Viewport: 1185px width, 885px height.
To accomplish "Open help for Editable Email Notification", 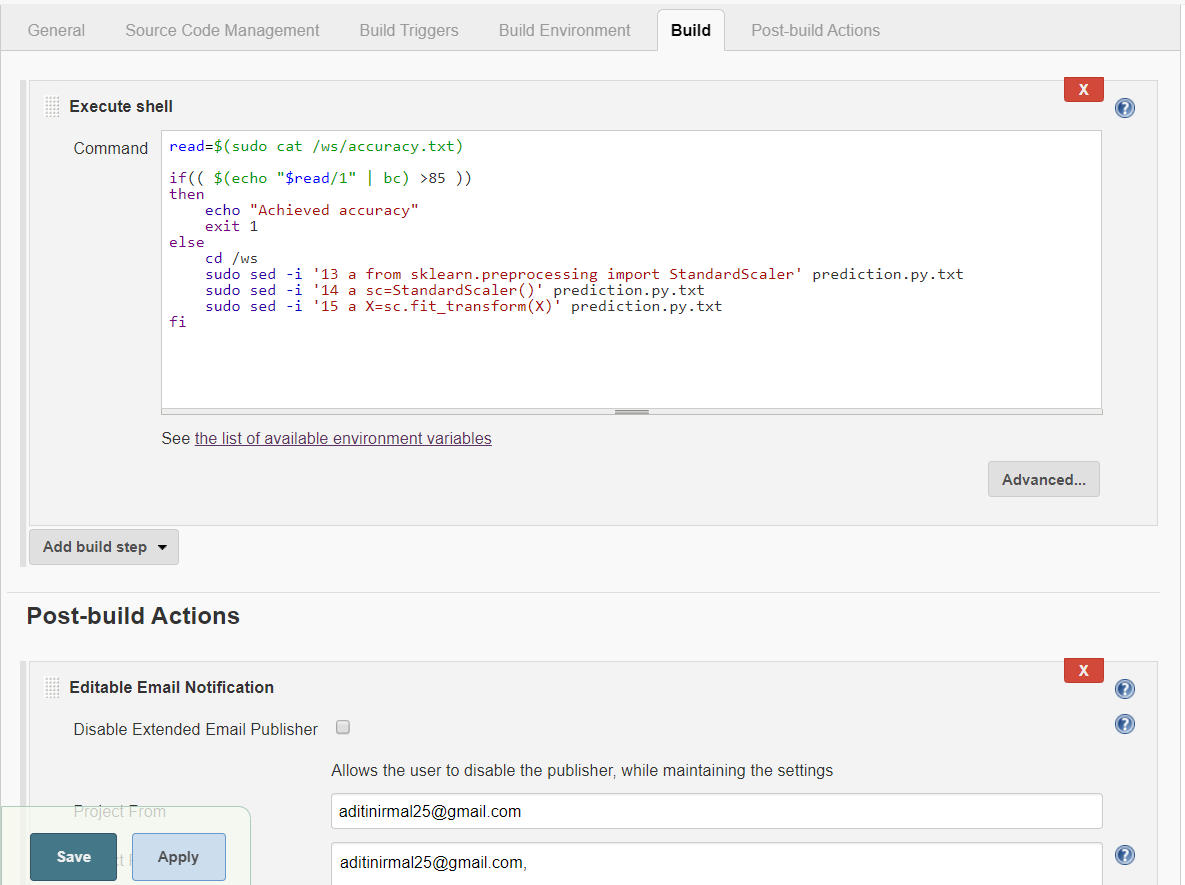I will [1125, 689].
